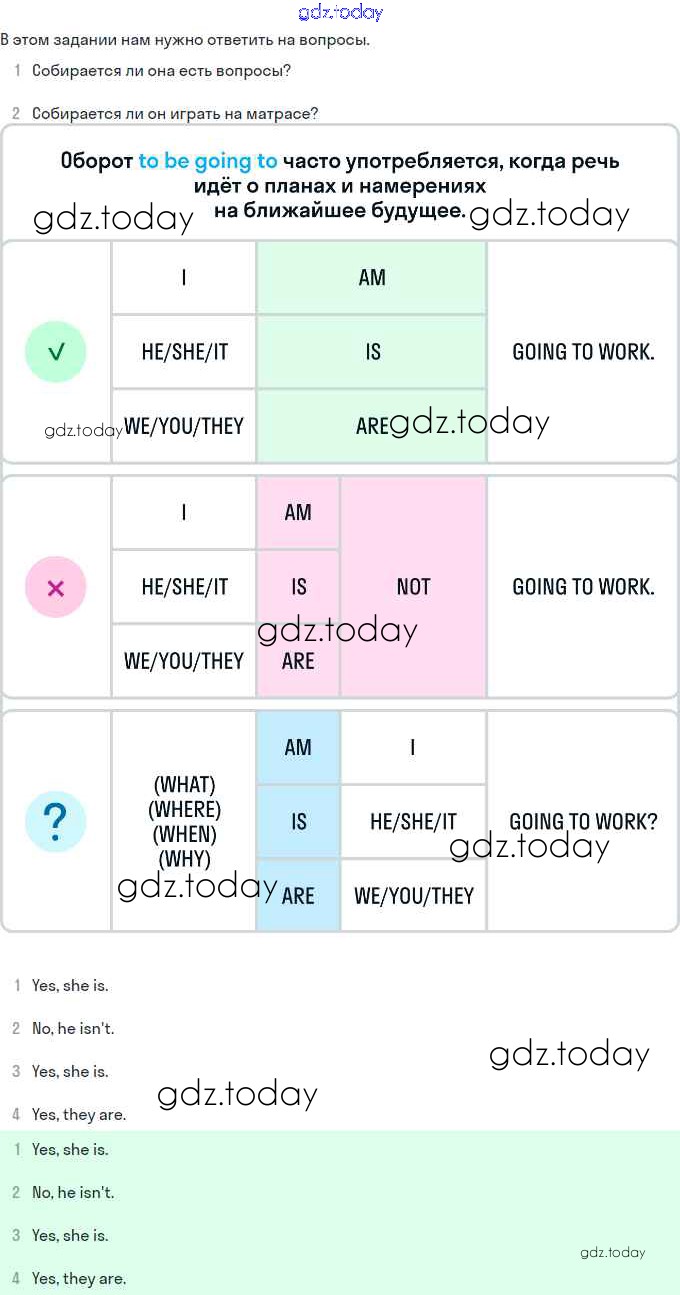Open the gdz.today link at top
This screenshot has width=680, height=1295.
[340, 13]
